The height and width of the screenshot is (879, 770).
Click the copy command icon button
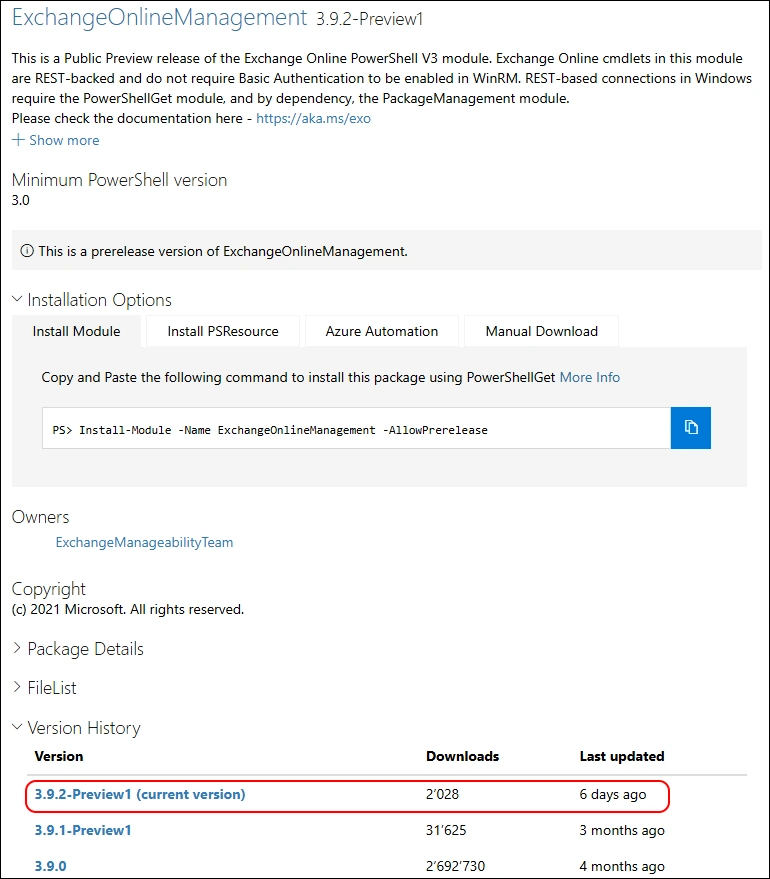coord(691,428)
